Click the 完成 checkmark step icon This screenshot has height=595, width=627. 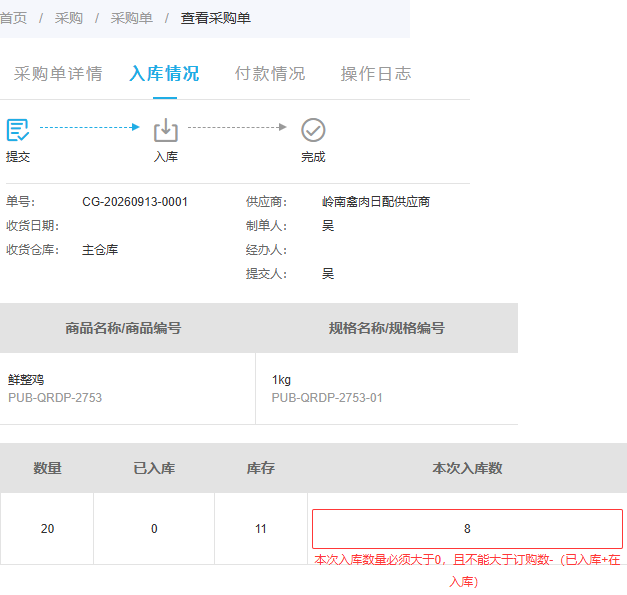313,130
